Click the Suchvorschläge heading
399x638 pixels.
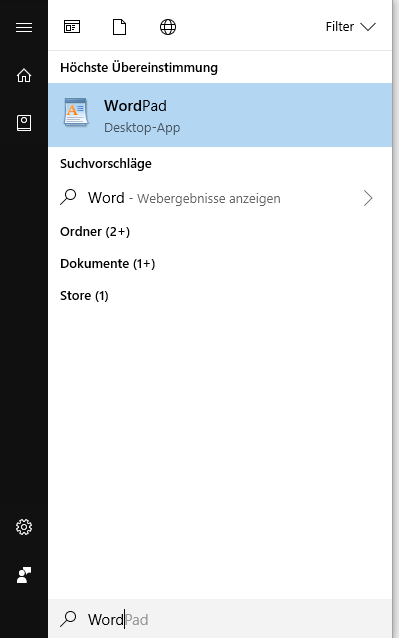point(106,164)
